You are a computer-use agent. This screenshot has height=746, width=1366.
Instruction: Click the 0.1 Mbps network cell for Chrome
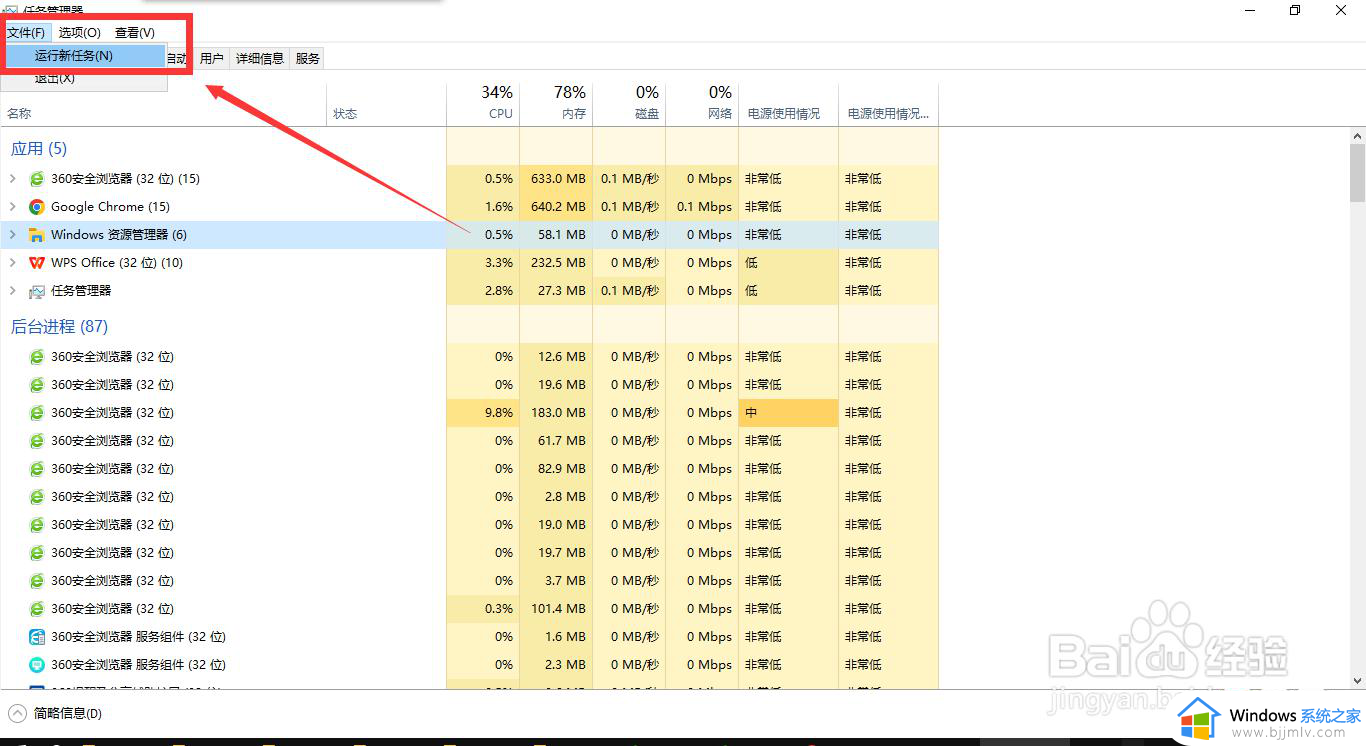702,207
